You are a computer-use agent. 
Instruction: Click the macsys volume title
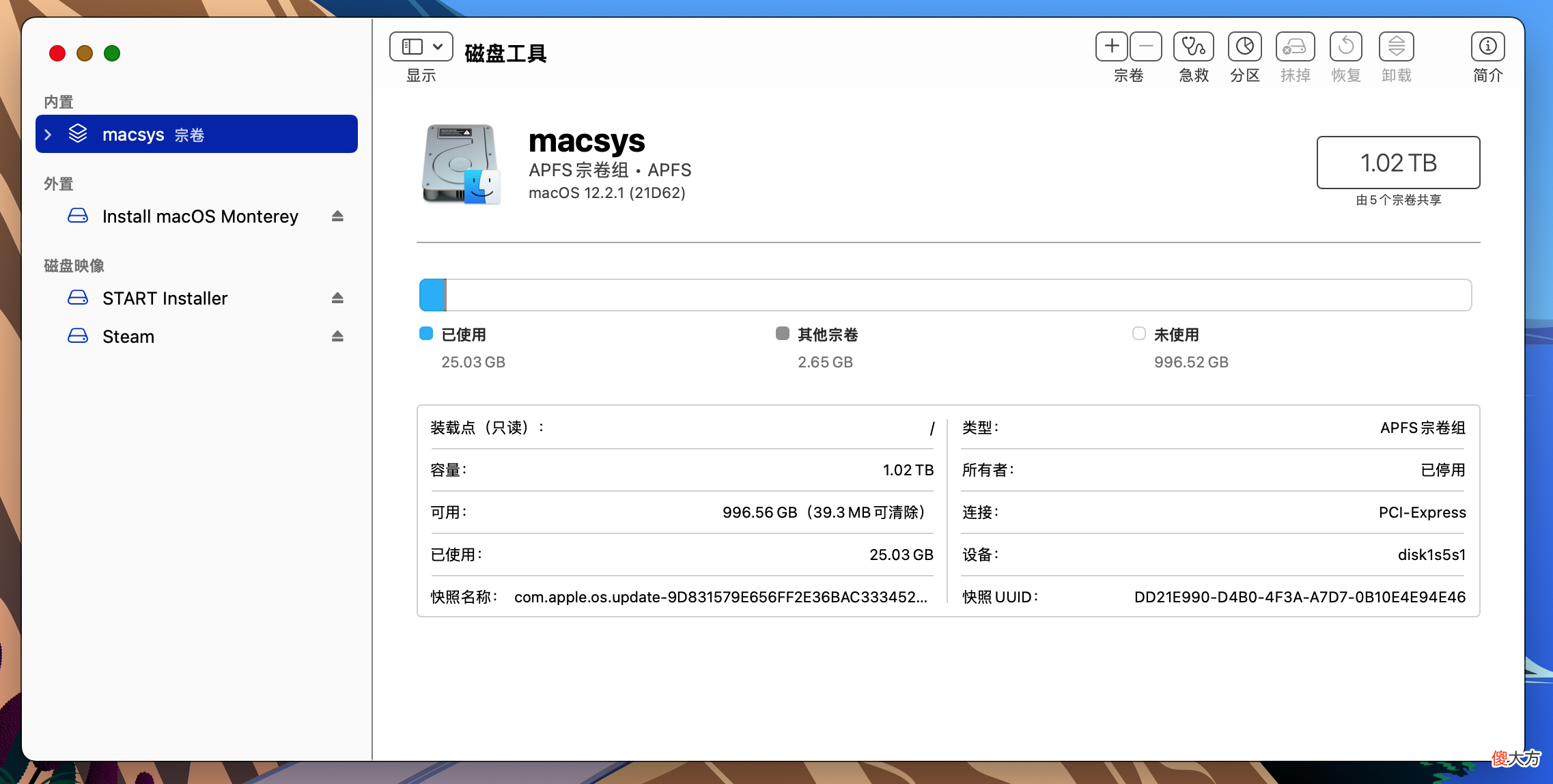587,141
